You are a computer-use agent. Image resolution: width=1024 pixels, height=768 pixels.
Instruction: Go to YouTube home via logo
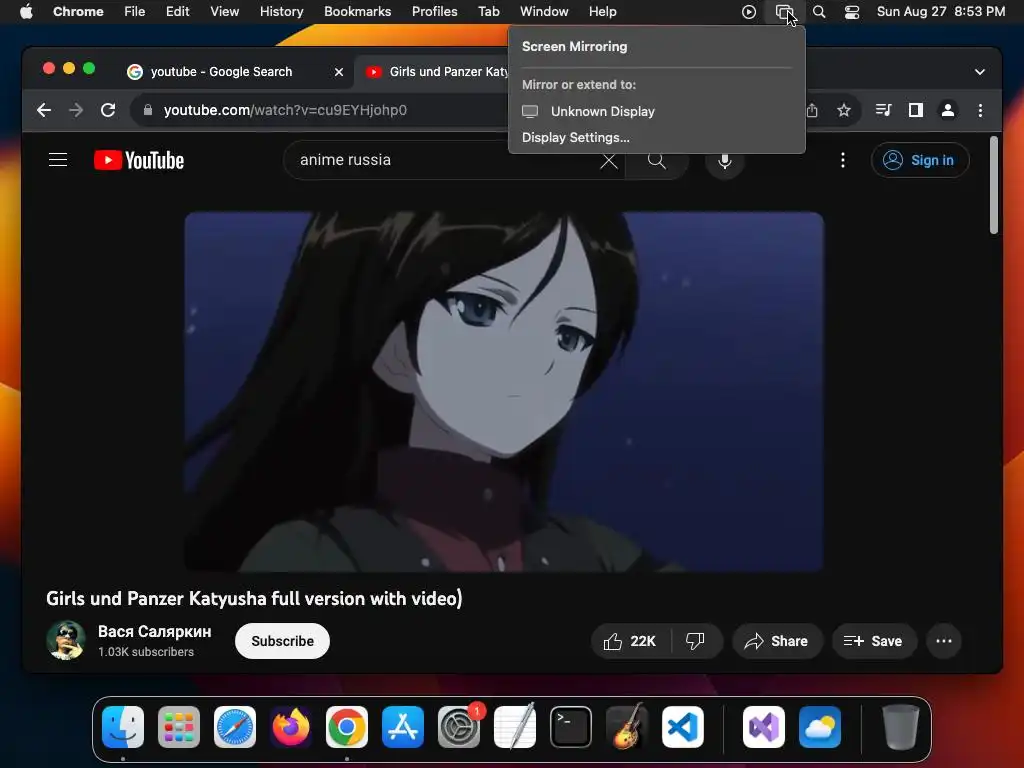[139, 160]
